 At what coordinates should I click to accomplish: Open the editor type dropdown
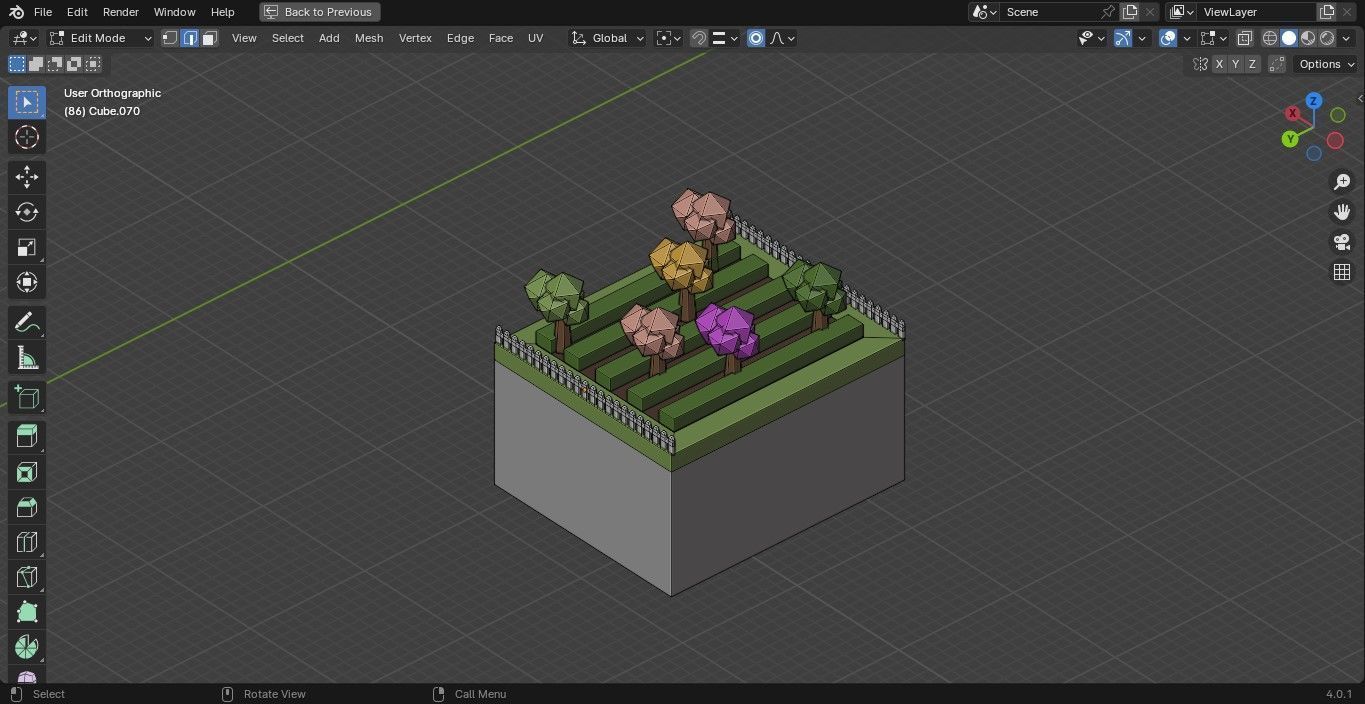(24, 38)
